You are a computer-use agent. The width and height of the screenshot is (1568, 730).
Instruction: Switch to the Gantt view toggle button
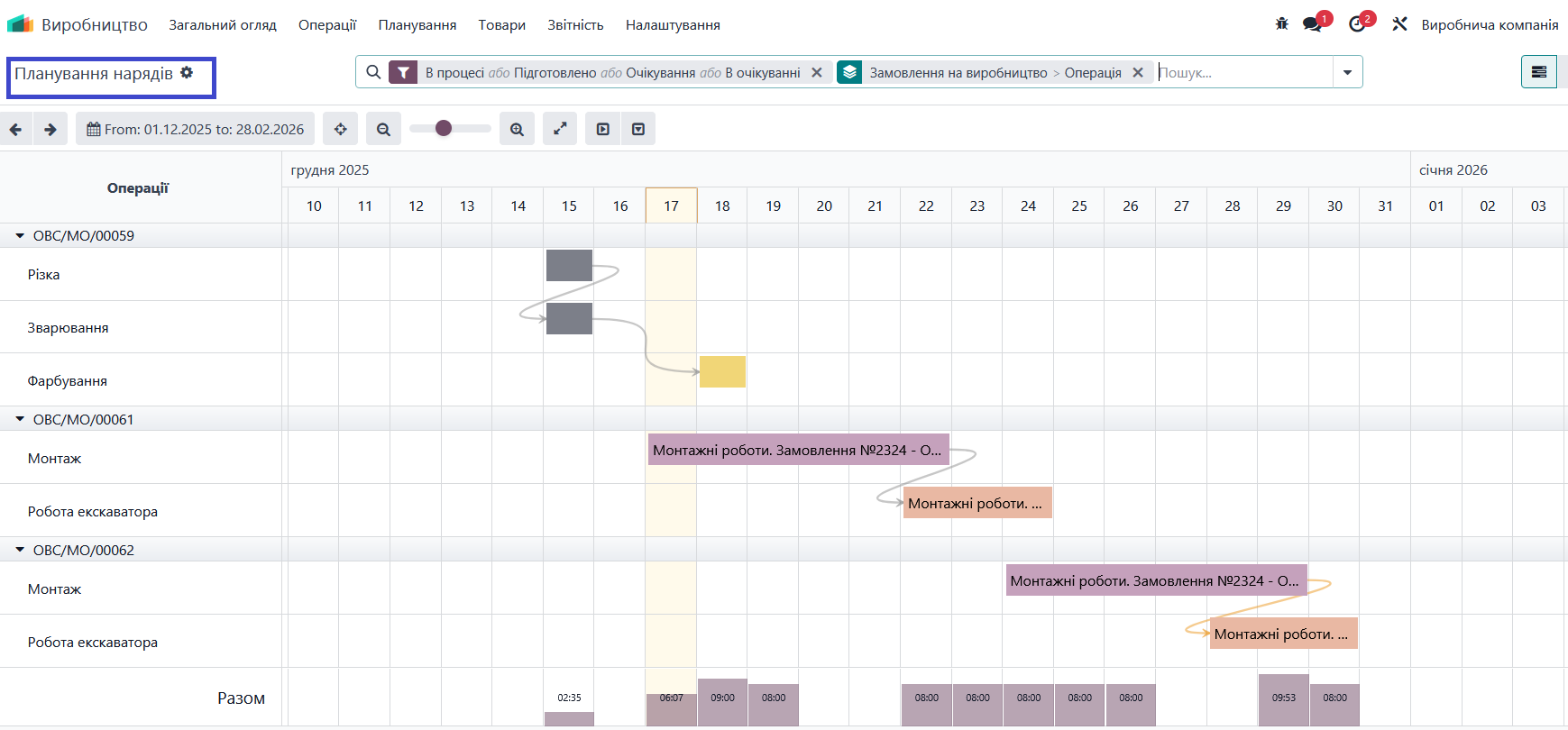click(1538, 72)
